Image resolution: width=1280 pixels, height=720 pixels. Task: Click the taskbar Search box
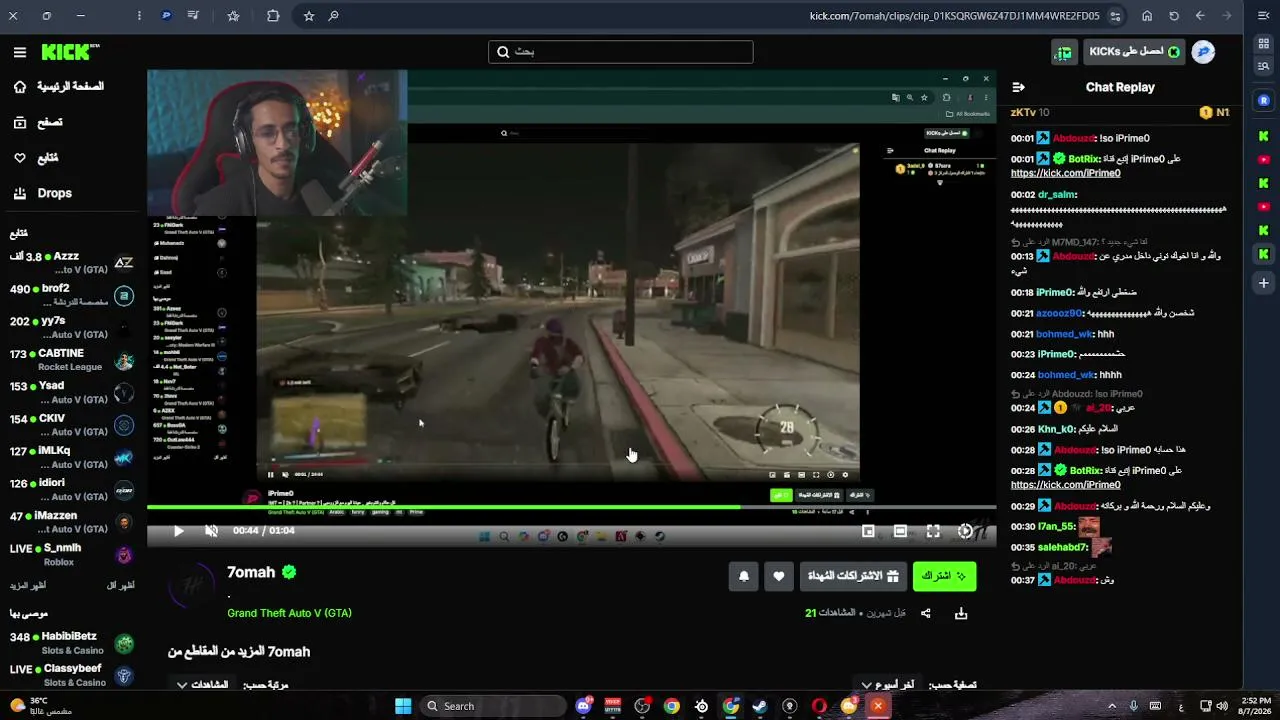click(x=492, y=706)
